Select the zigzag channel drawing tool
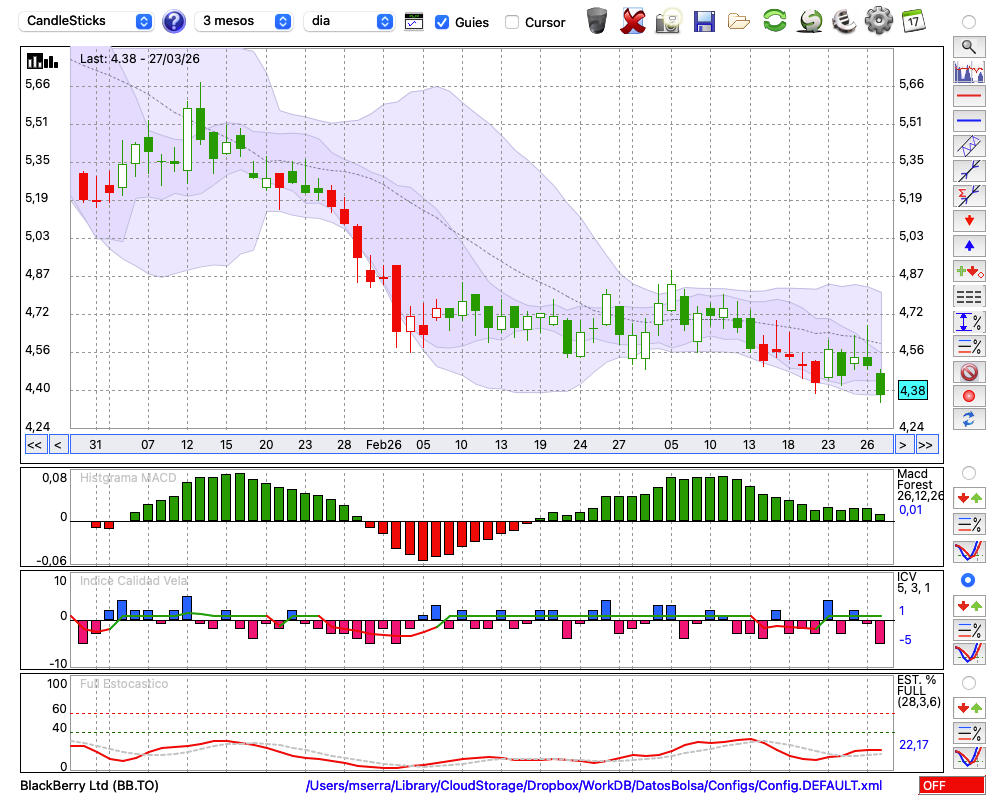Viewport: 1000px width, 800px height. coord(969,146)
